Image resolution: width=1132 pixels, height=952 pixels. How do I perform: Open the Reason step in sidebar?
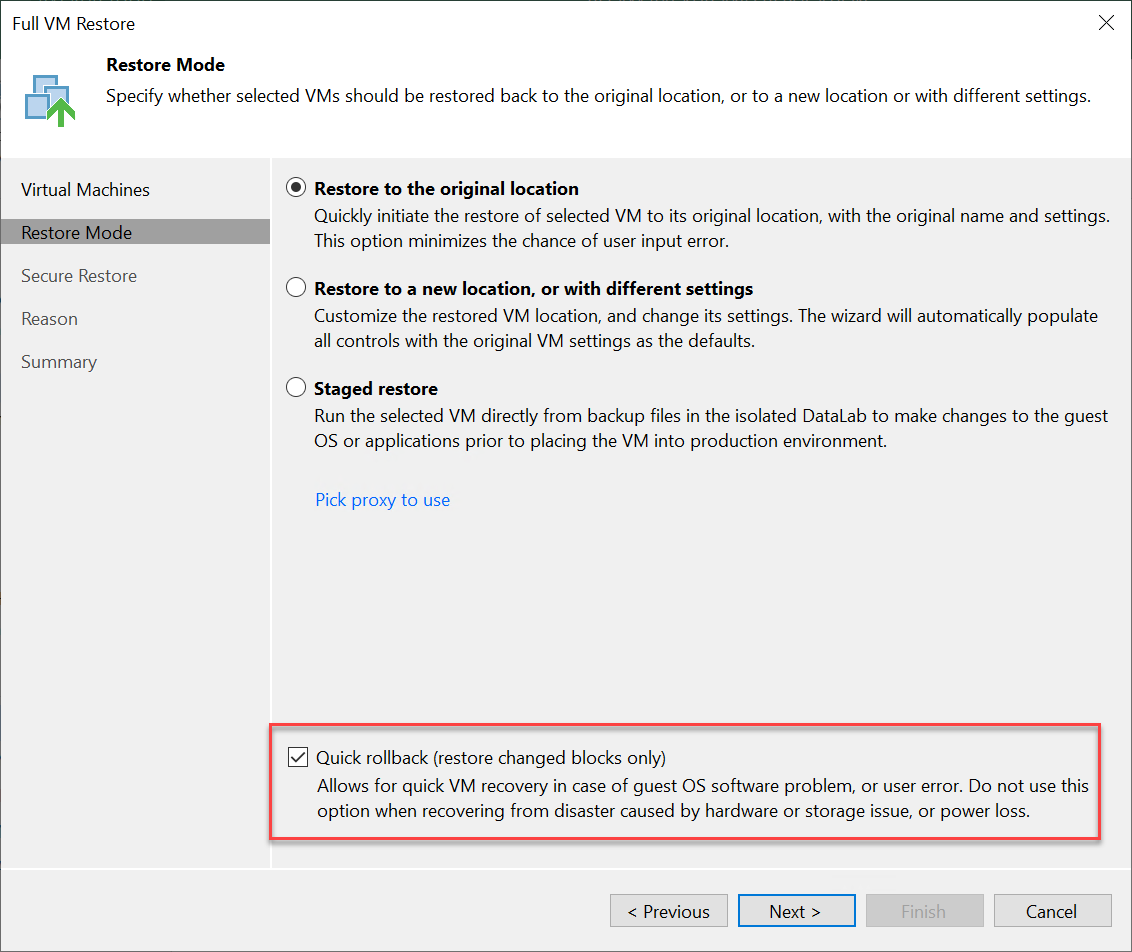49,319
